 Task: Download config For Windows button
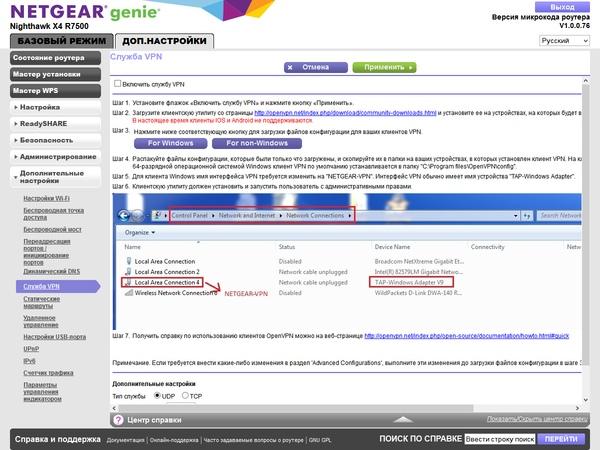171,143
